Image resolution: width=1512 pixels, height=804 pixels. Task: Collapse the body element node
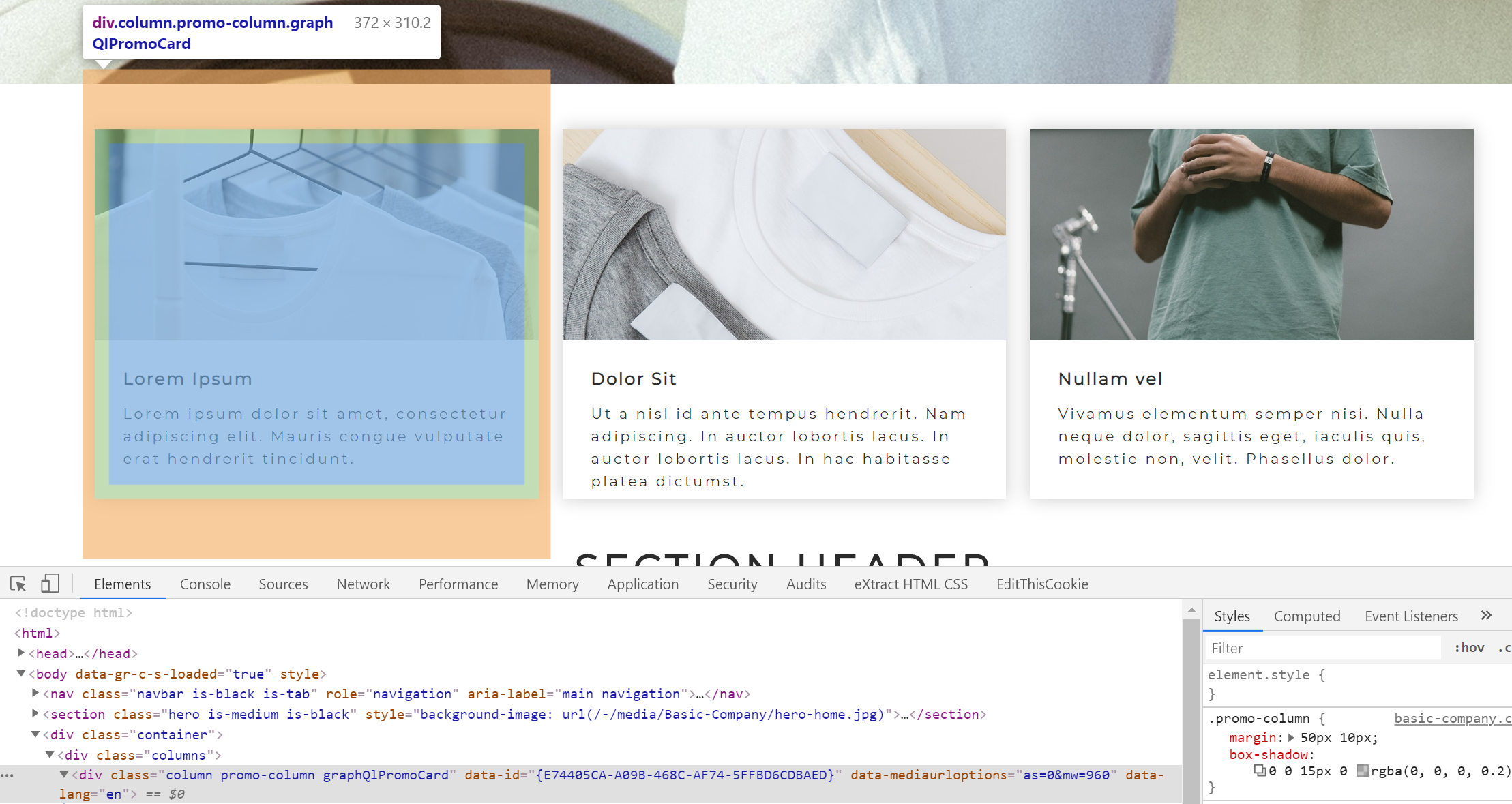pyautogui.click(x=21, y=674)
